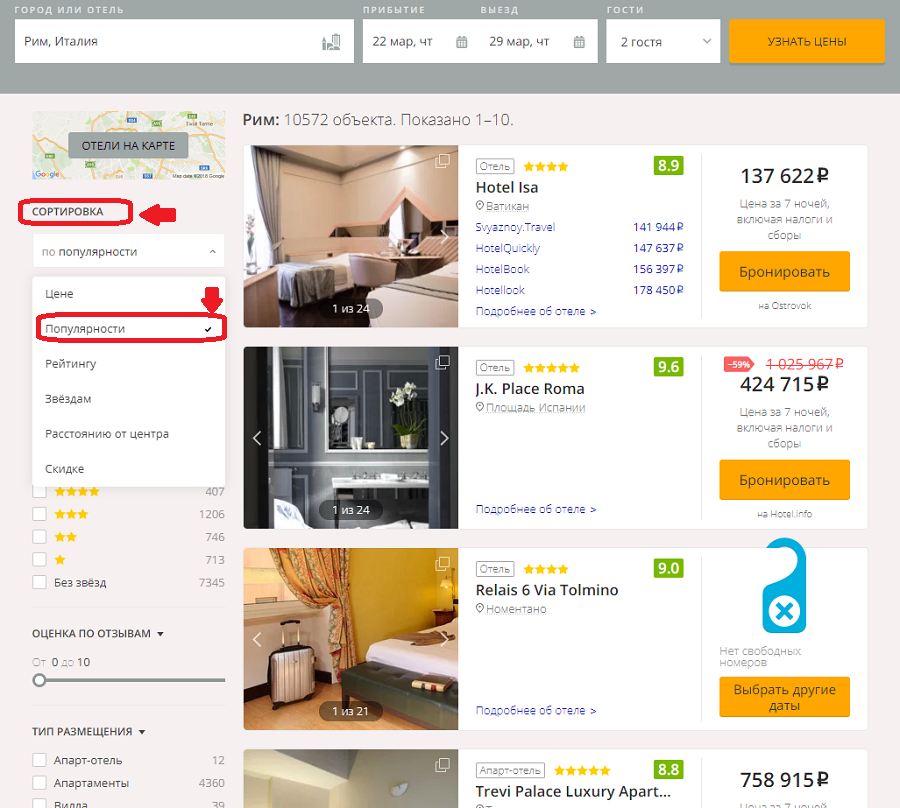Open gallery icon on Relais 6 Via Tolmino photo

click(443, 564)
